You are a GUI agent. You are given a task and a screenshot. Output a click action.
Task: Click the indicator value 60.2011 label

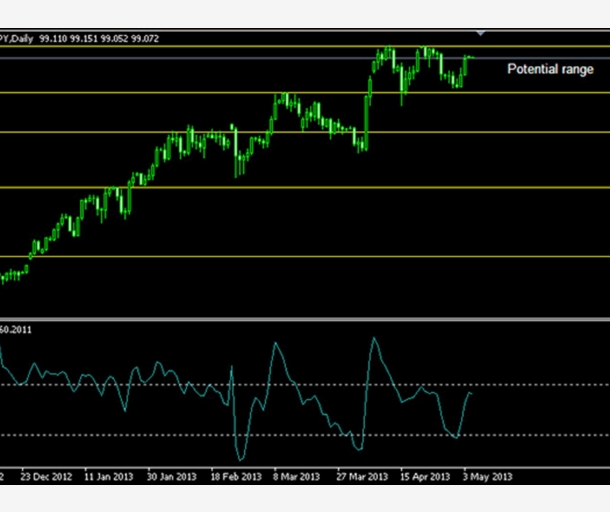[16, 330]
